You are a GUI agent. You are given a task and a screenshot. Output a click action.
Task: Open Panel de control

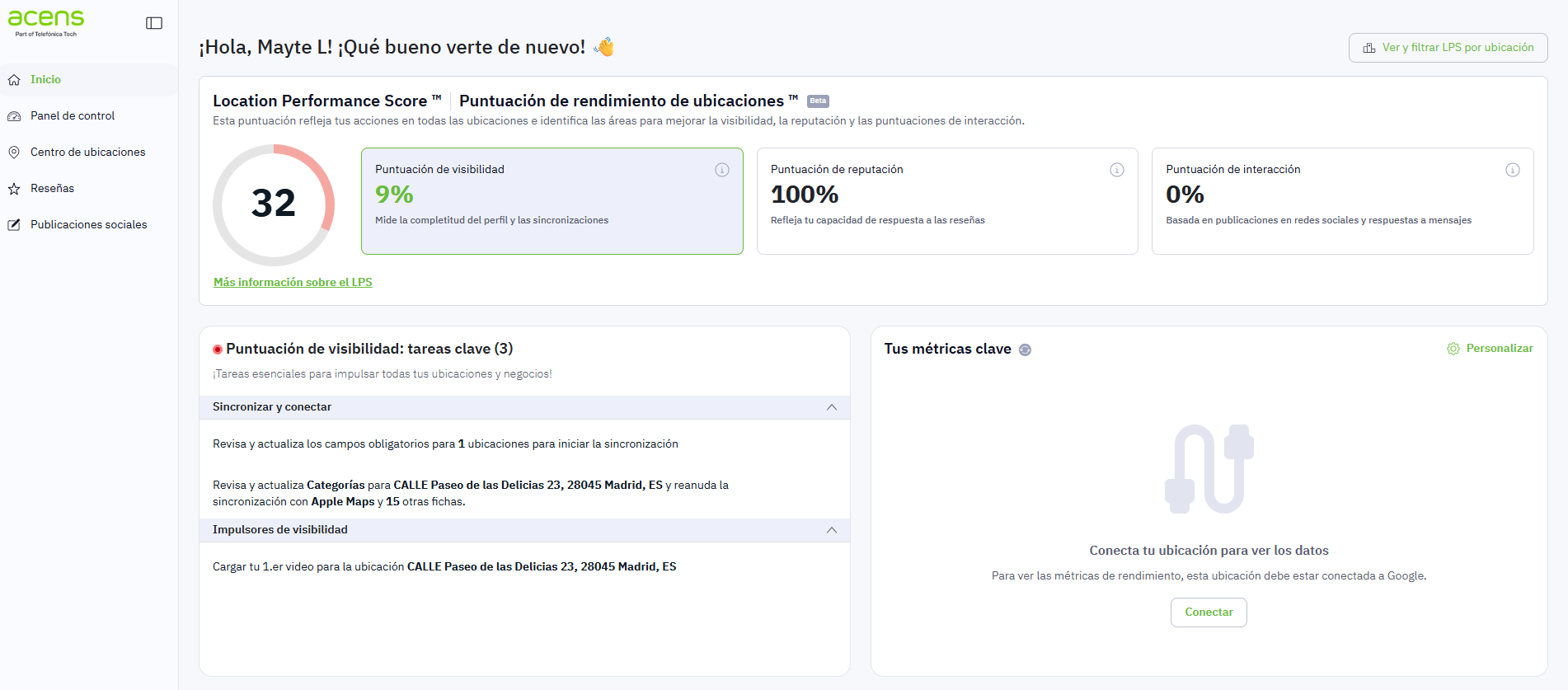(89, 116)
